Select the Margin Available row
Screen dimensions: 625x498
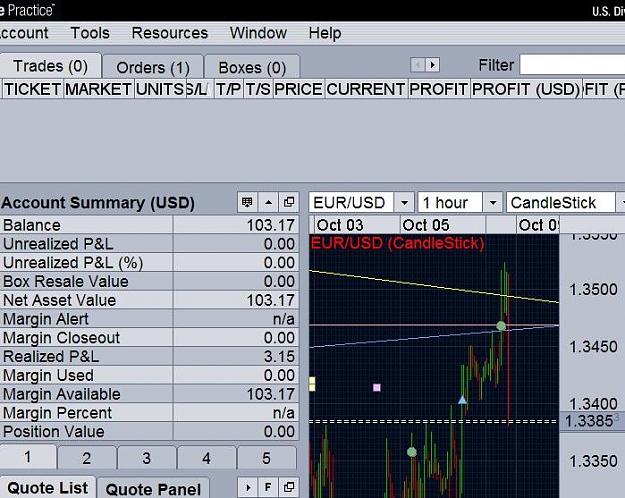[149, 394]
